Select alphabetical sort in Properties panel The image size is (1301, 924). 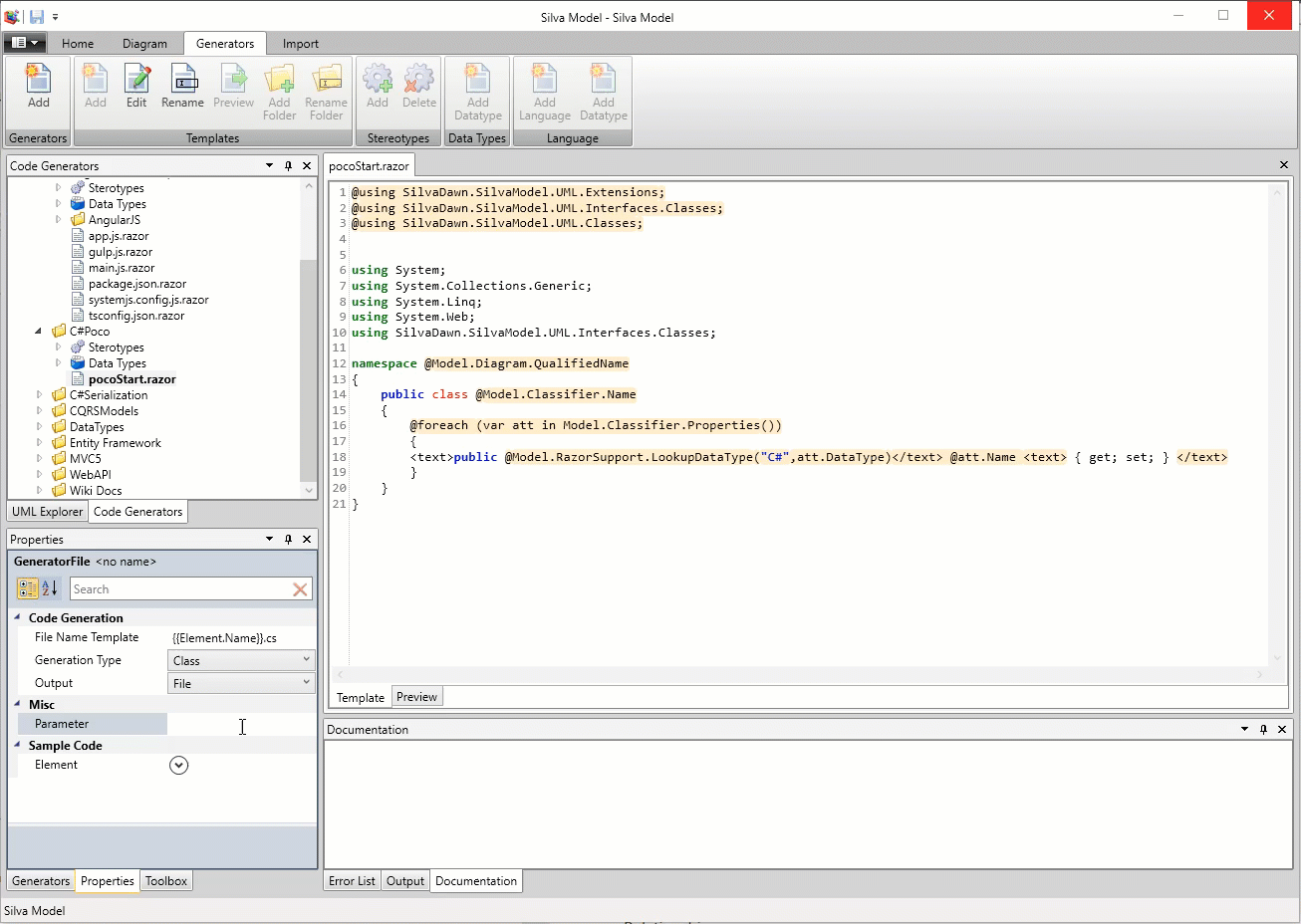[49, 589]
